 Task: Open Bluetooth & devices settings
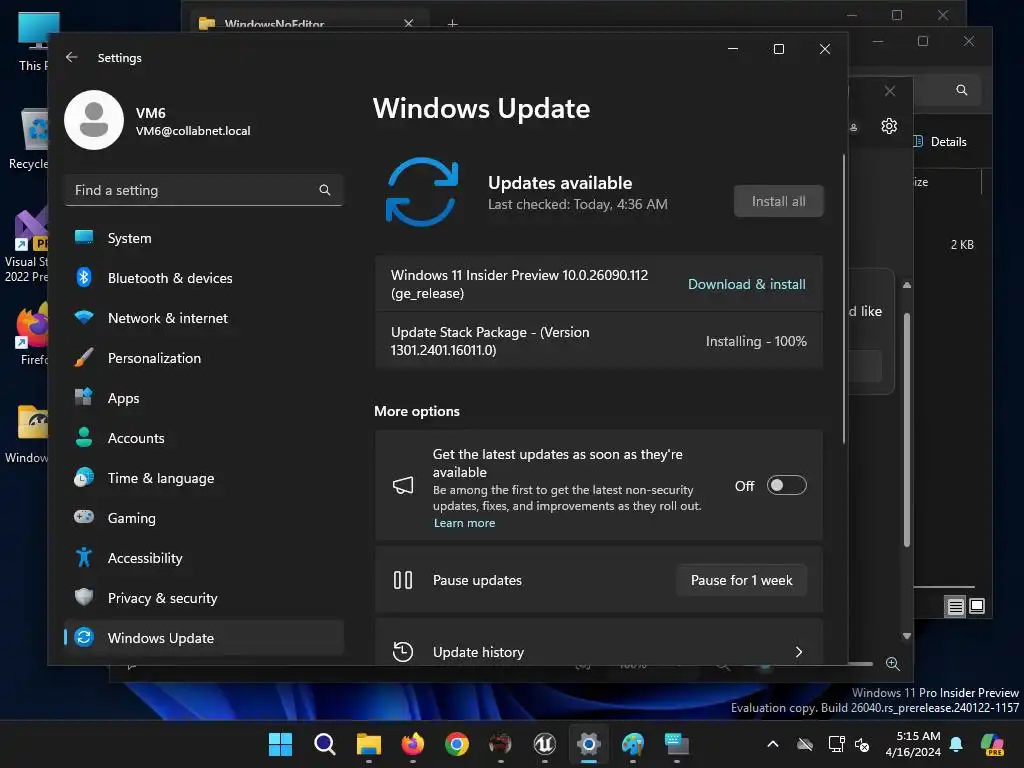point(204,278)
